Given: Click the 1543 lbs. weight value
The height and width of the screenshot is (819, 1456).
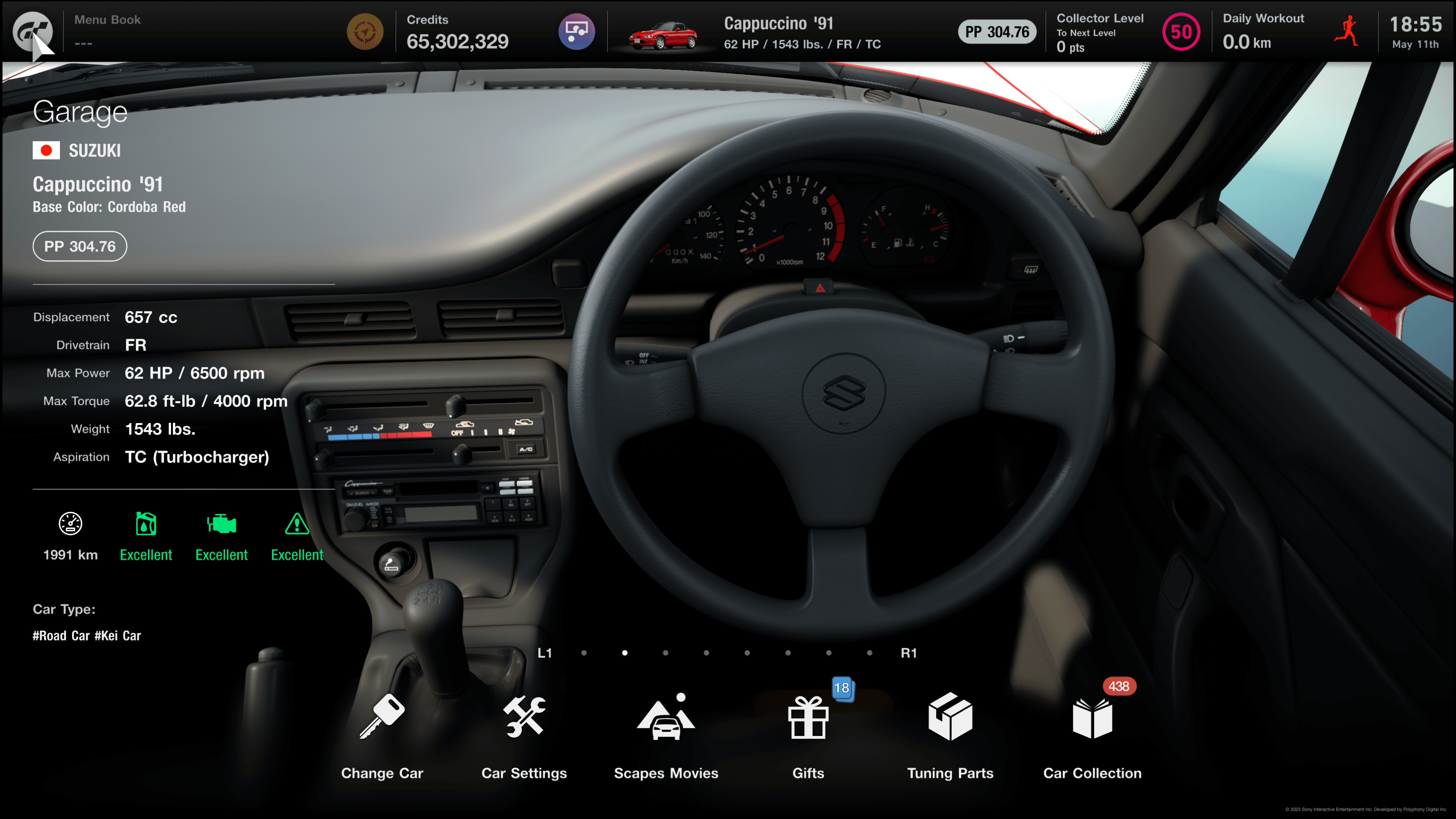Looking at the screenshot, I should click(x=160, y=429).
